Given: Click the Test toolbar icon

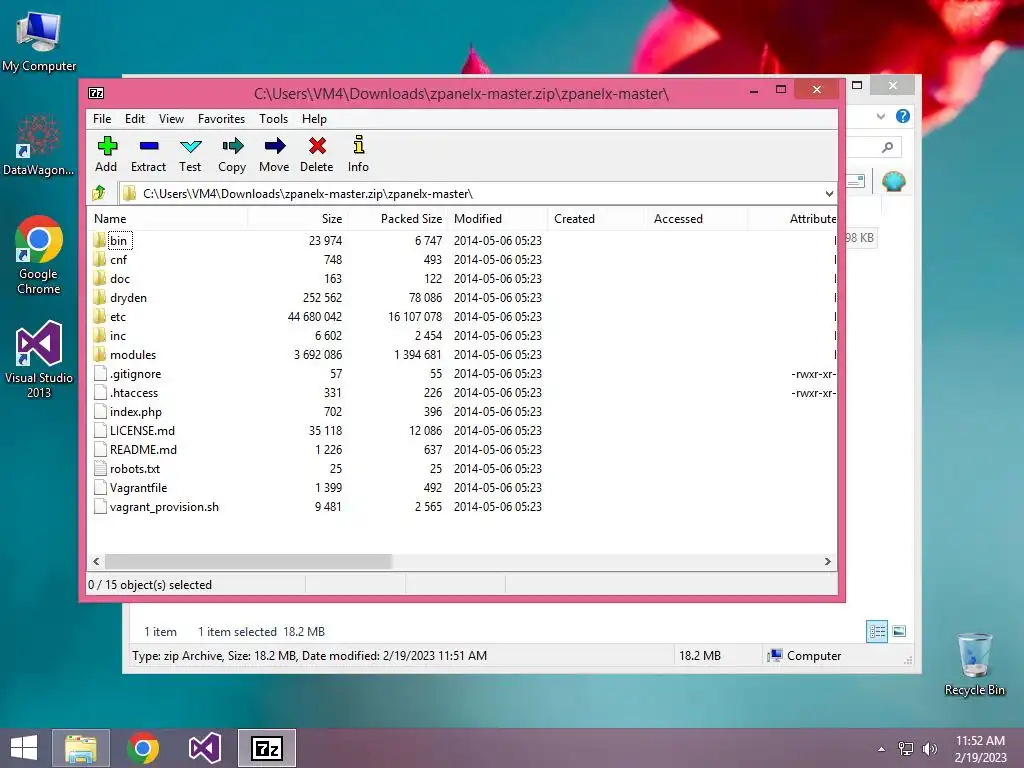Looking at the screenshot, I should click(191, 146).
